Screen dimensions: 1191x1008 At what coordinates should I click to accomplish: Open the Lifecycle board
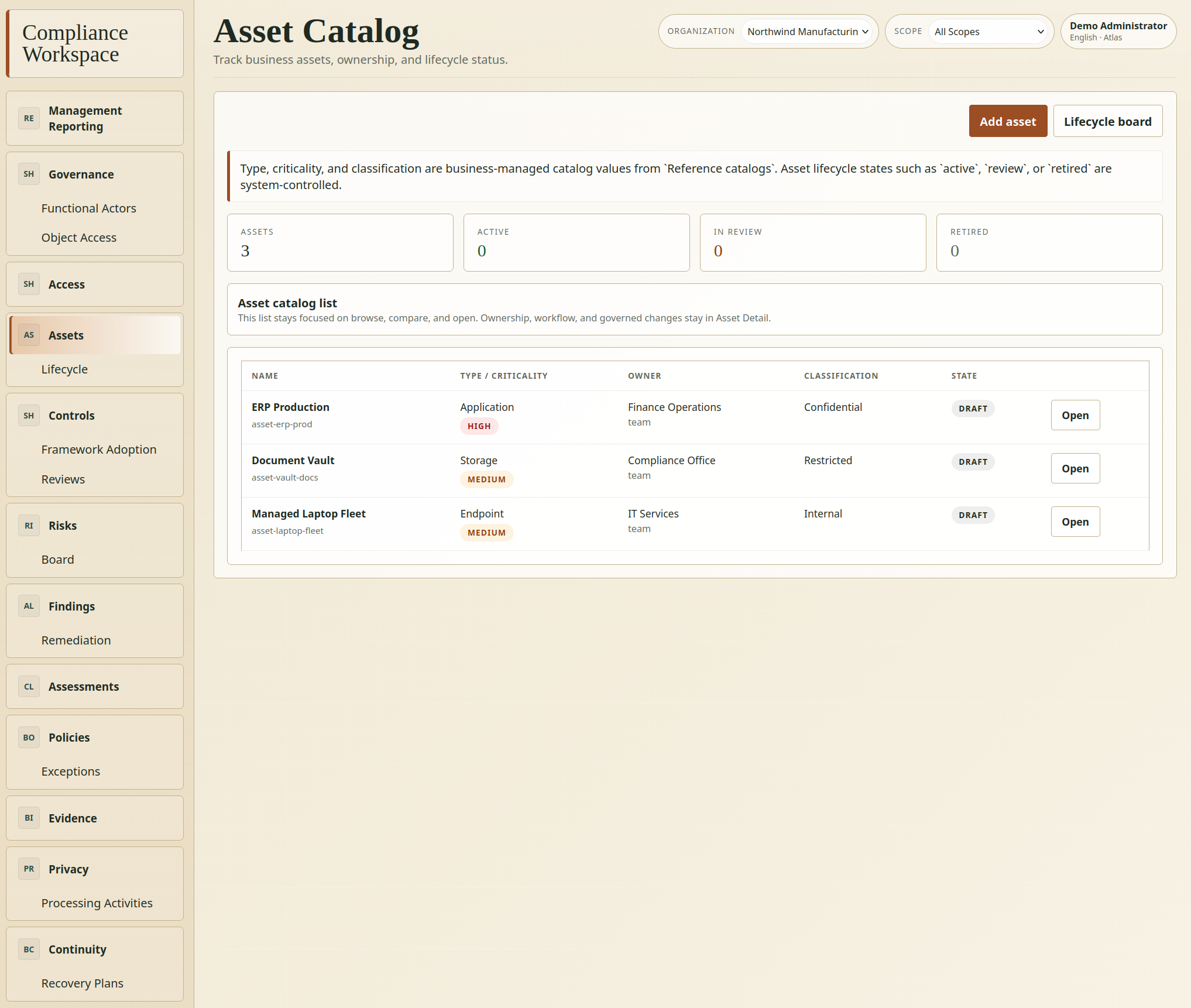[x=1107, y=121]
